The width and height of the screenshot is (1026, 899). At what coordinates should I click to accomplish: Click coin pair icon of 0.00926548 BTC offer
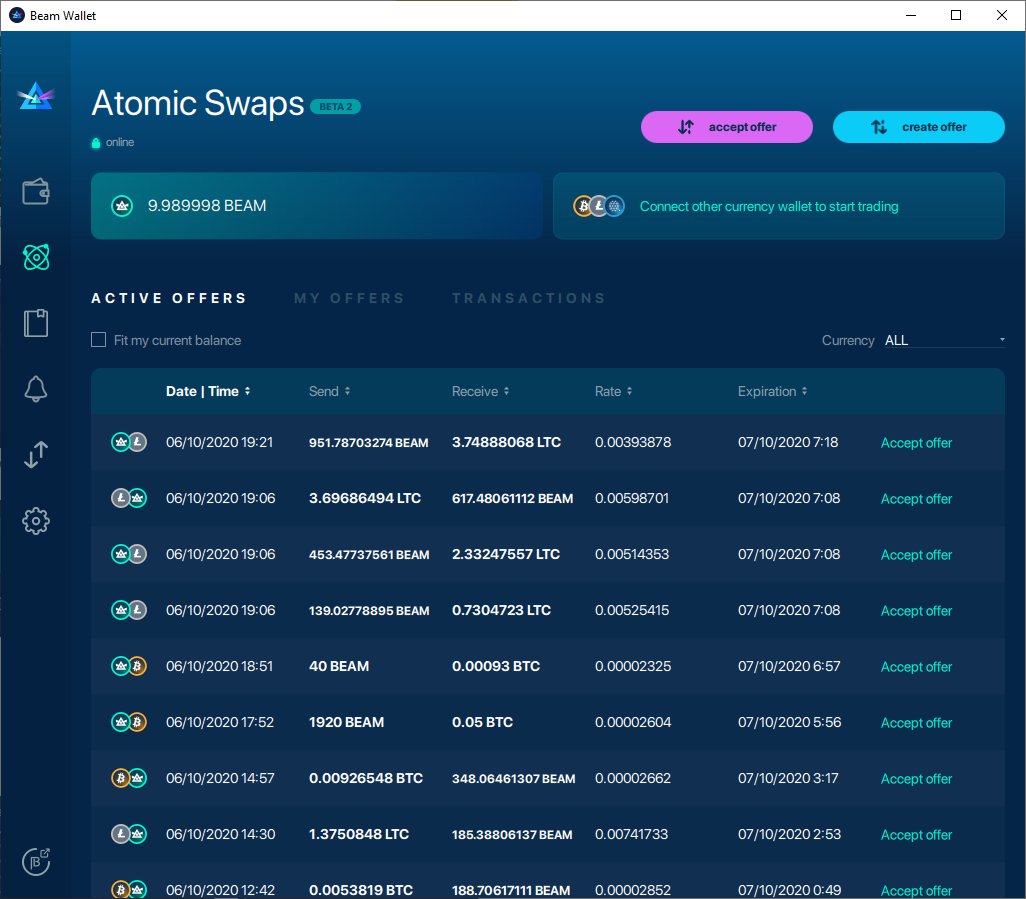click(x=129, y=778)
